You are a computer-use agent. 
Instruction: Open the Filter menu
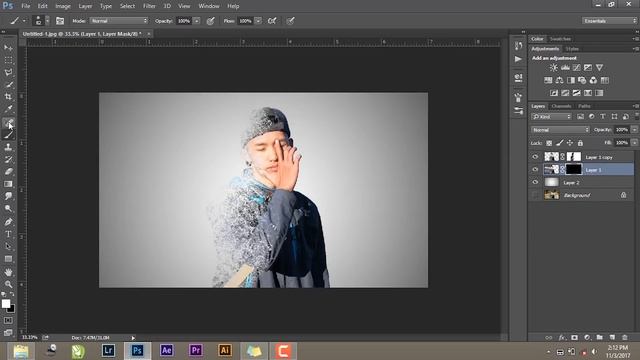pos(149,6)
